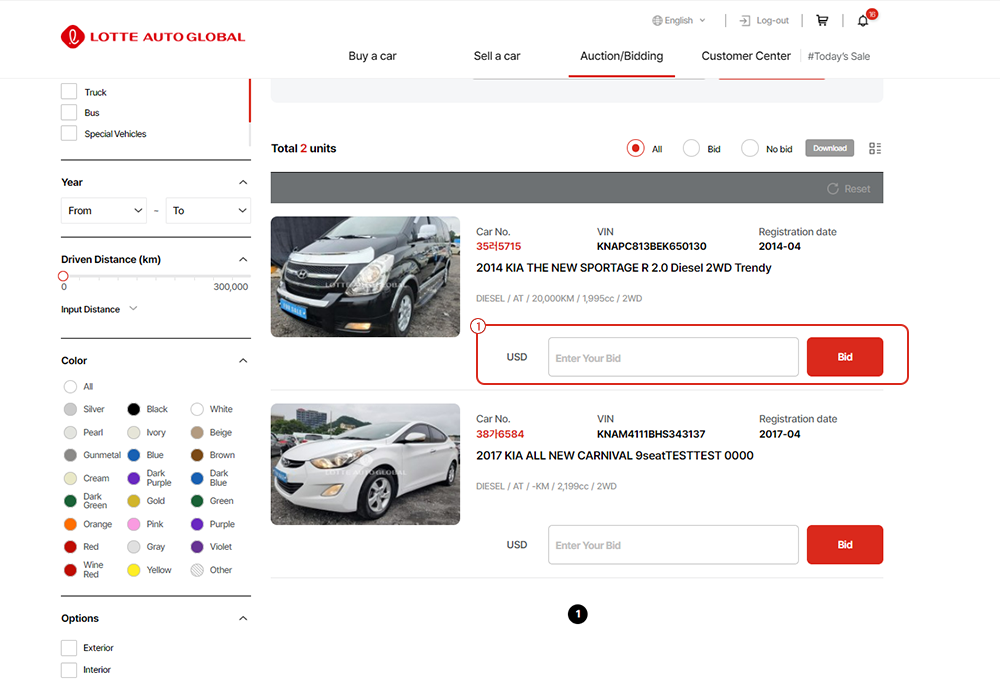The image size is (1000, 680).
Task: Open the notification bell icon
Action: point(863,20)
